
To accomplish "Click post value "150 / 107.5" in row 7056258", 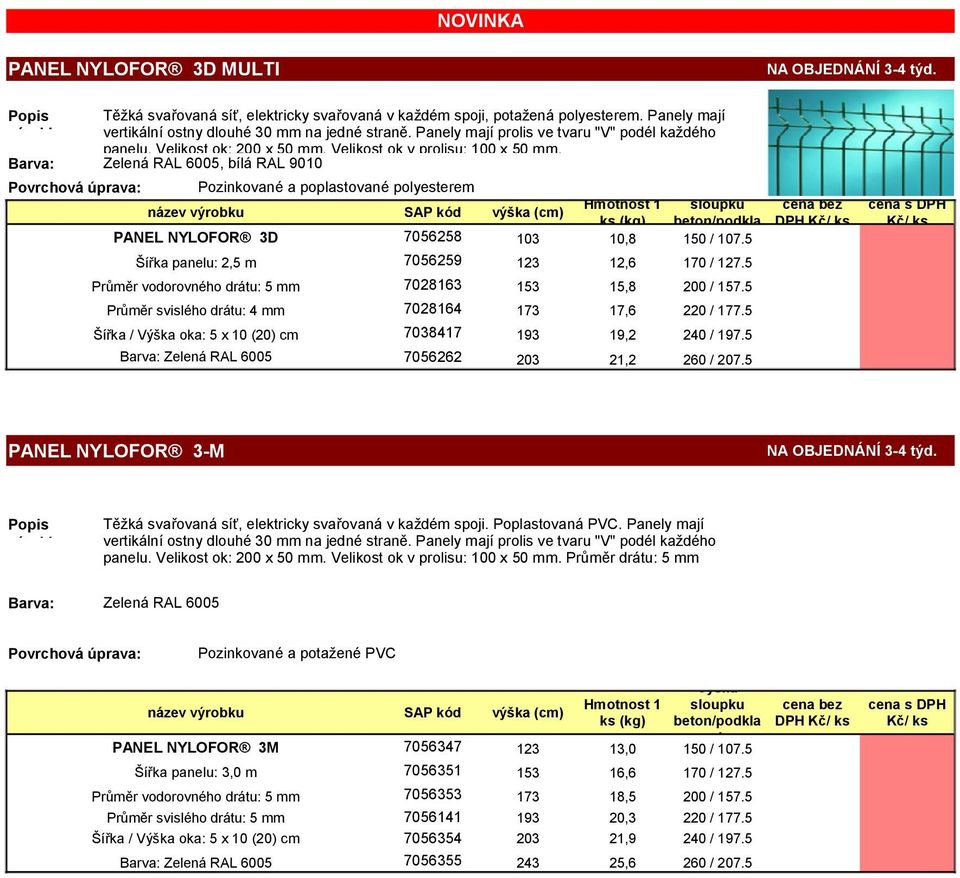I will pyautogui.click(x=718, y=239).
